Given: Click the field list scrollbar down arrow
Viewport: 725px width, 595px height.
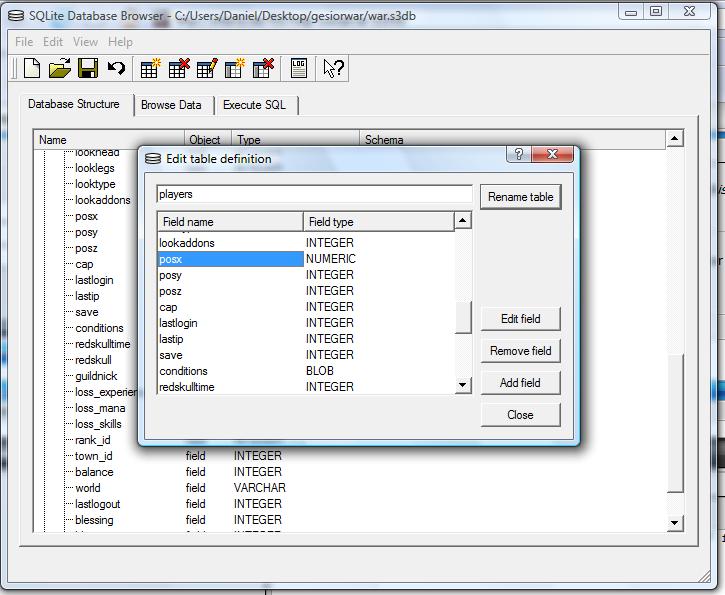Looking at the screenshot, I should click(x=463, y=385).
